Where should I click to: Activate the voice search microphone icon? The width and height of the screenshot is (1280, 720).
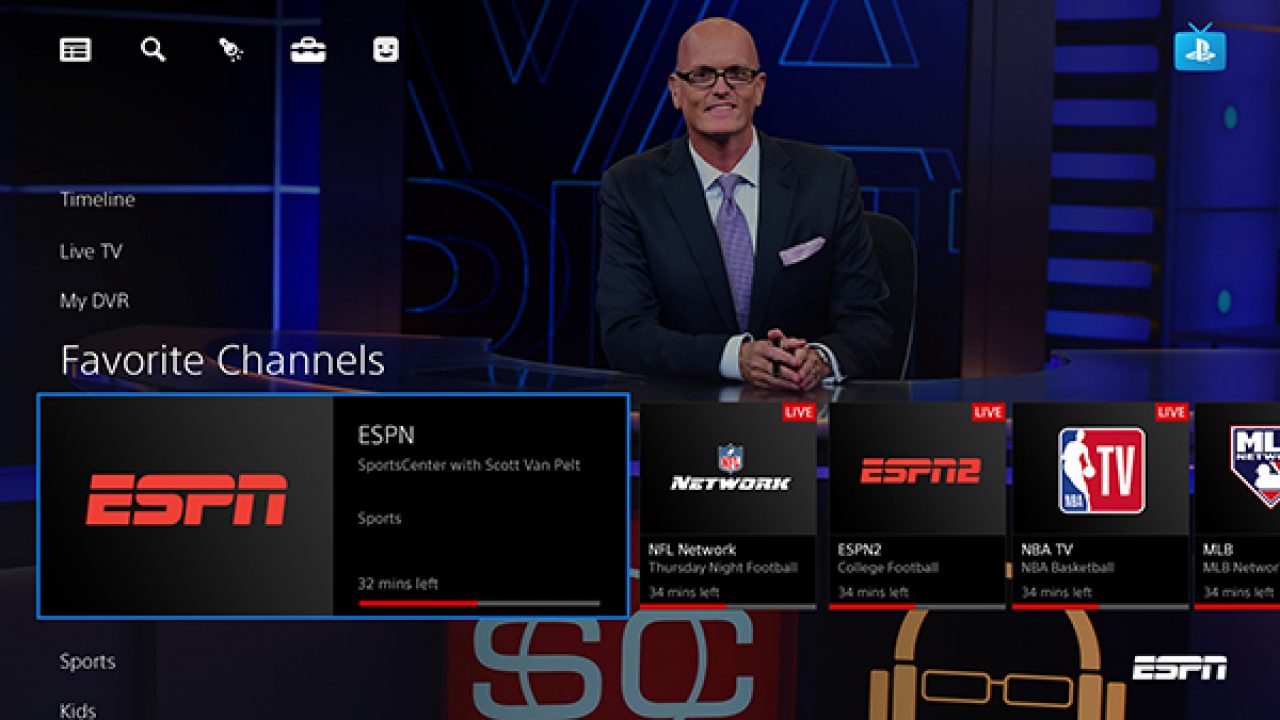pyautogui.click(x=228, y=50)
